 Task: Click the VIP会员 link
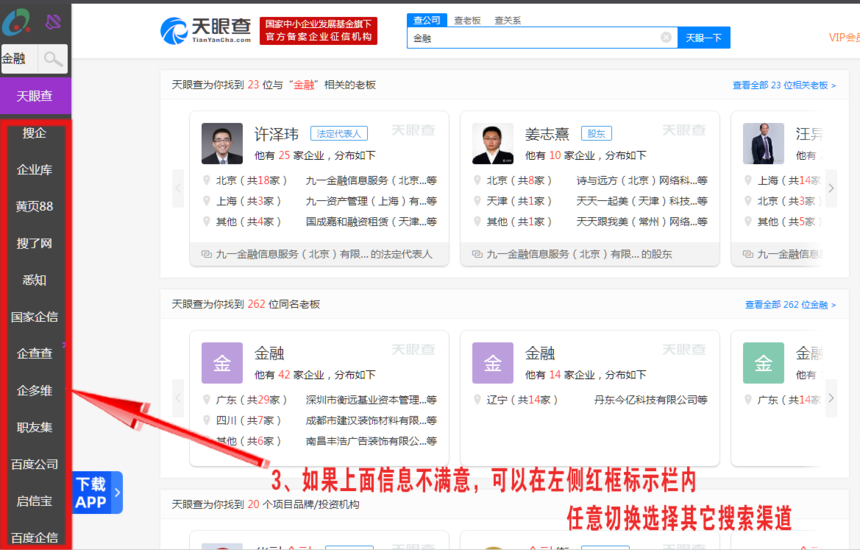click(x=844, y=37)
